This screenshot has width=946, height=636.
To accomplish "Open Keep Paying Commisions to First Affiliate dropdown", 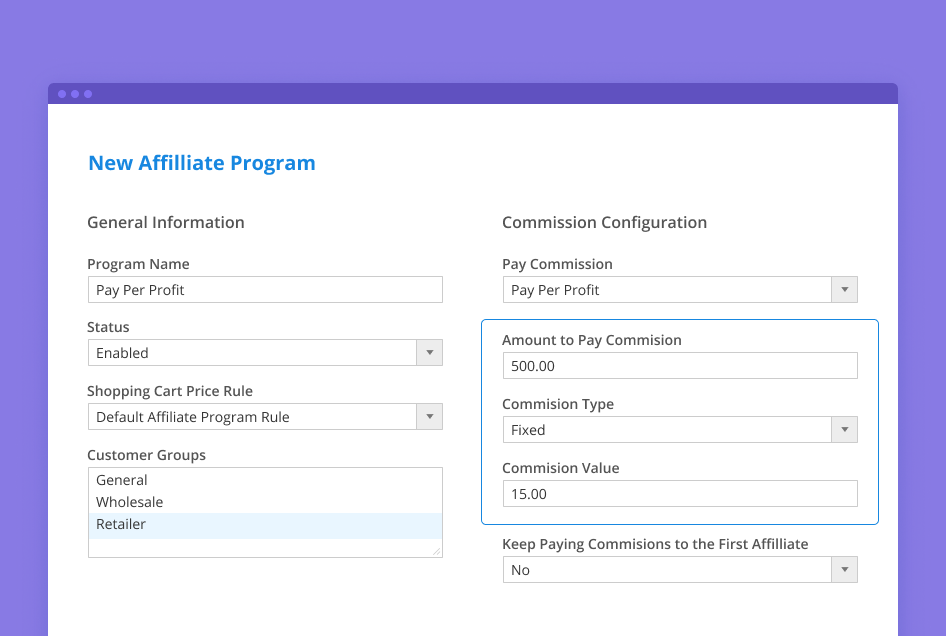I will coord(845,570).
